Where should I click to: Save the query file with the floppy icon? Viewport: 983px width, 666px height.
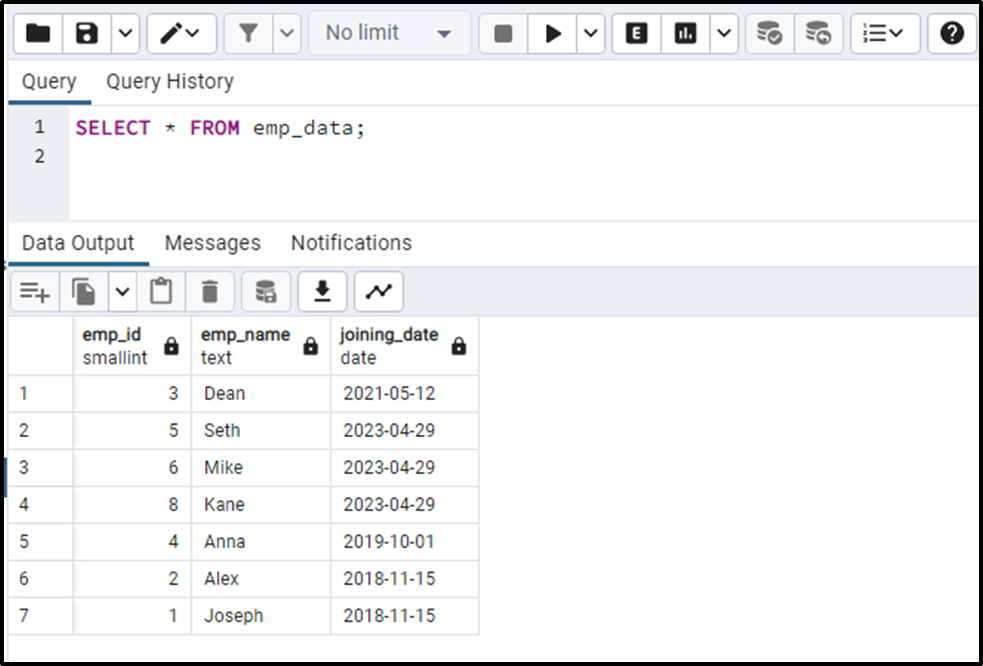[x=87, y=33]
